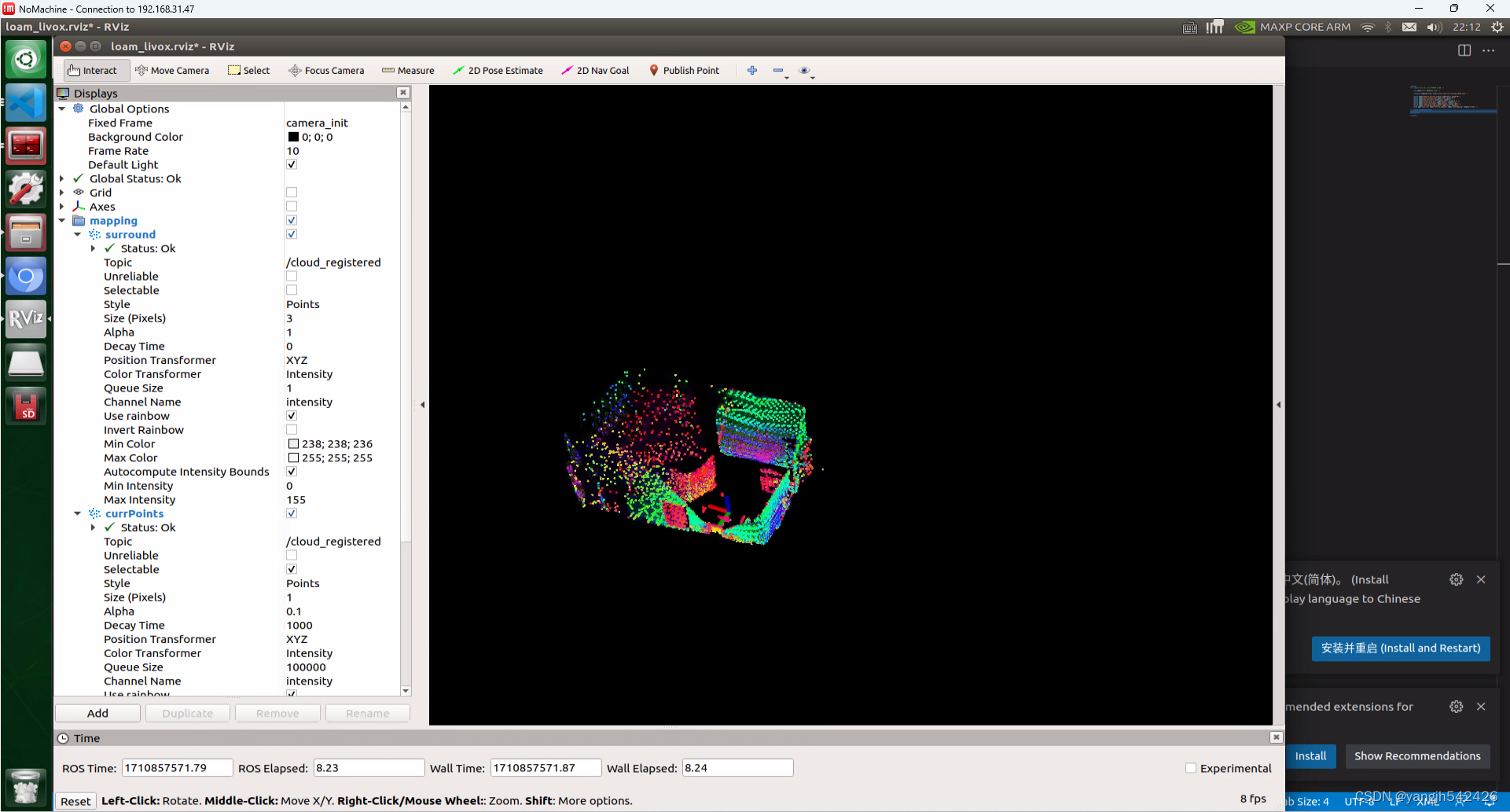Open the Trash in the dock
Screen dimensions: 1510x812
coord(26,787)
